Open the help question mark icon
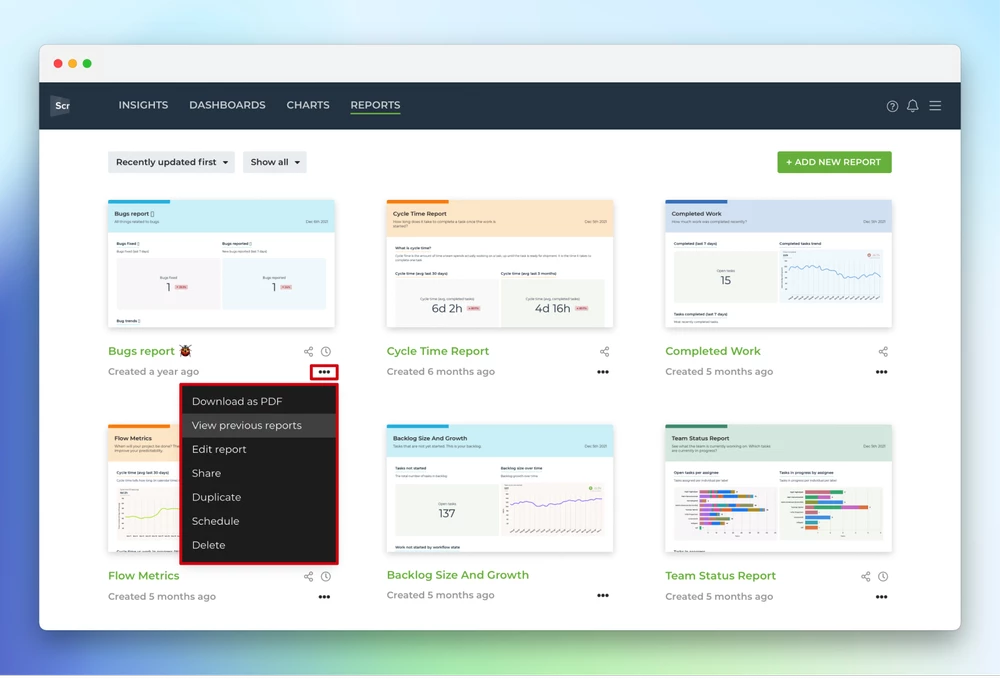The width and height of the screenshot is (1000, 684). point(892,106)
